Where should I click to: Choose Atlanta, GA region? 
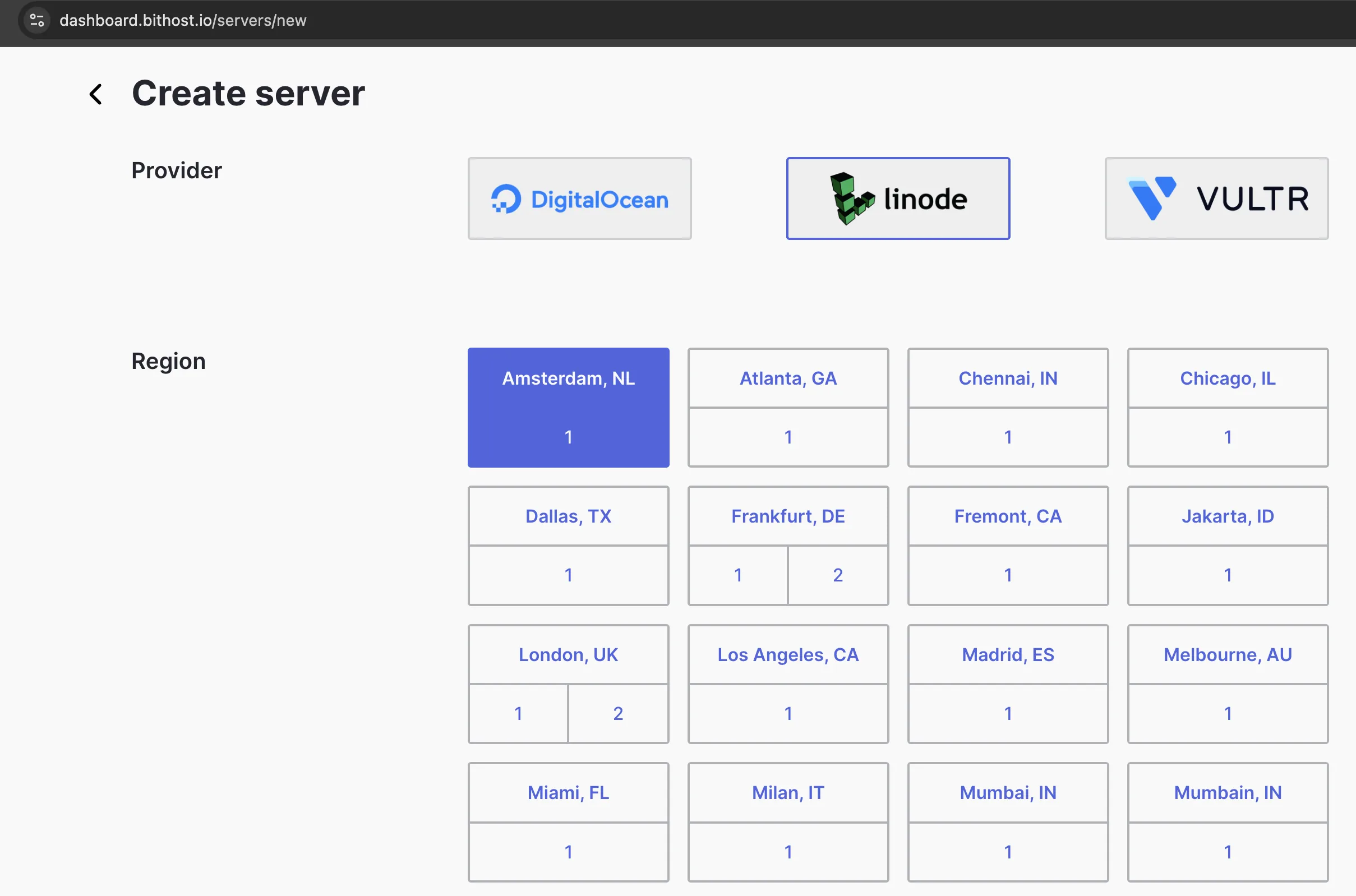pyautogui.click(x=788, y=378)
